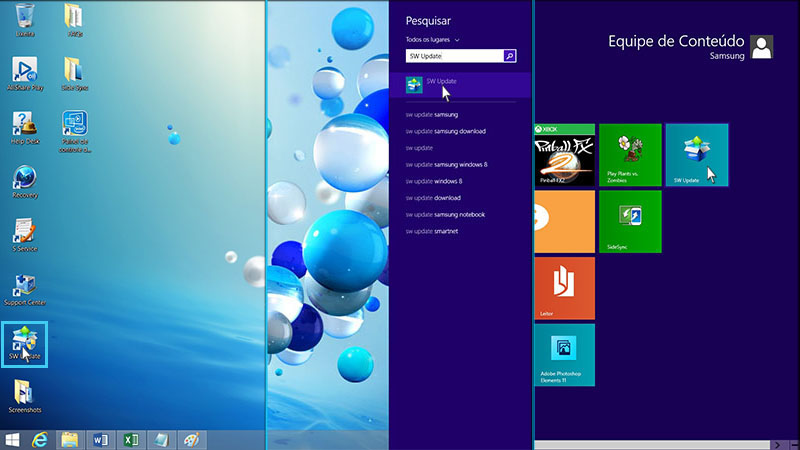Open Adobe Photoshop Elements 11 tile
The image size is (800, 450).
click(564, 355)
